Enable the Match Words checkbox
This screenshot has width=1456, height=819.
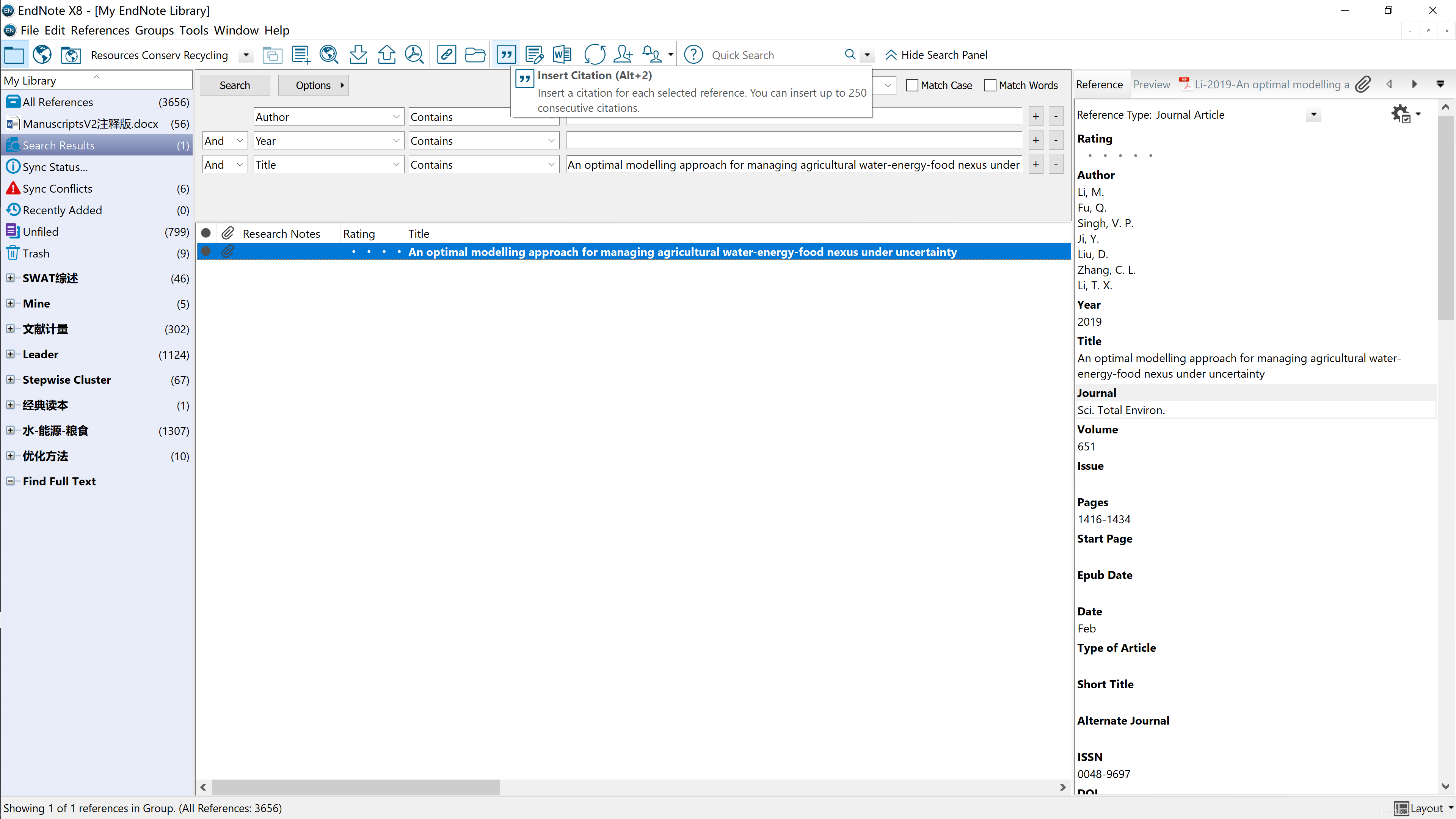[x=990, y=85]
